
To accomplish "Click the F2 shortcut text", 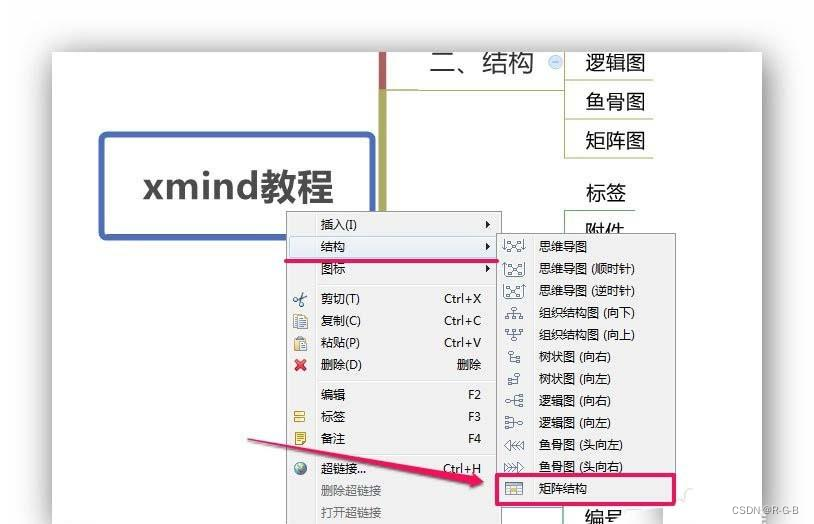I will [474, 395].
